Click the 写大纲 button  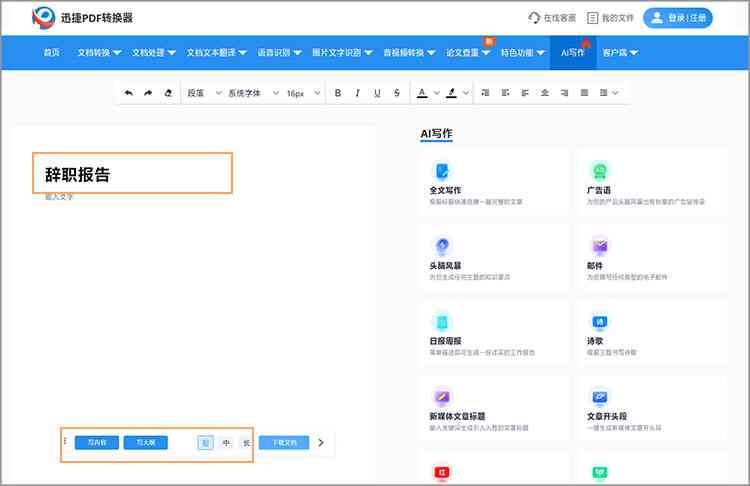146,443
